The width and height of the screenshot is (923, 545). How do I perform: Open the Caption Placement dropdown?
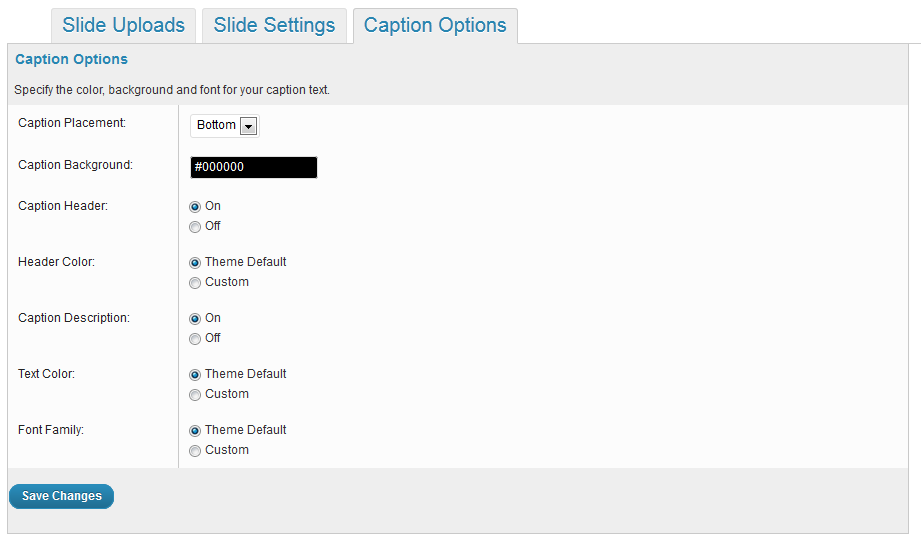[225, 125]
